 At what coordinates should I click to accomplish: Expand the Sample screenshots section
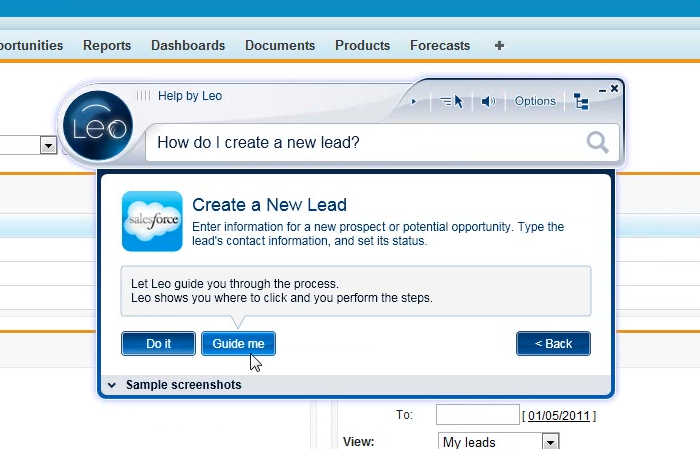pyautogui.click(x=112, y=385)
